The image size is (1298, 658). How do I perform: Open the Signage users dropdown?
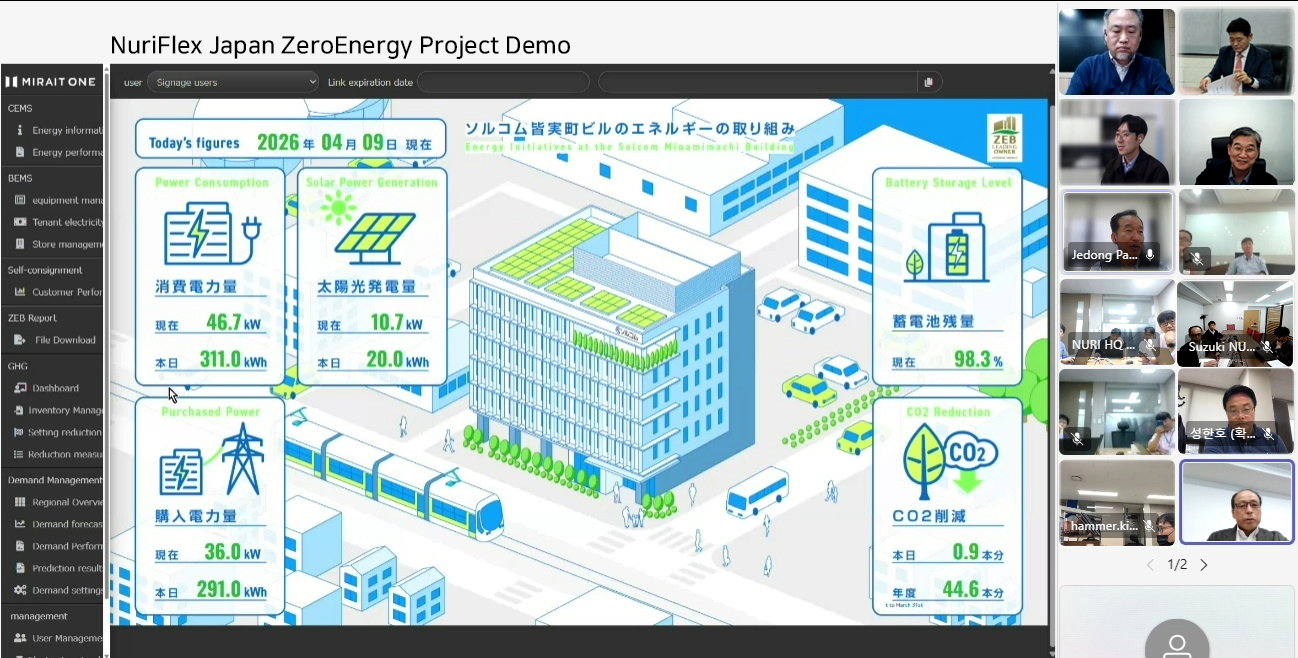233,82
